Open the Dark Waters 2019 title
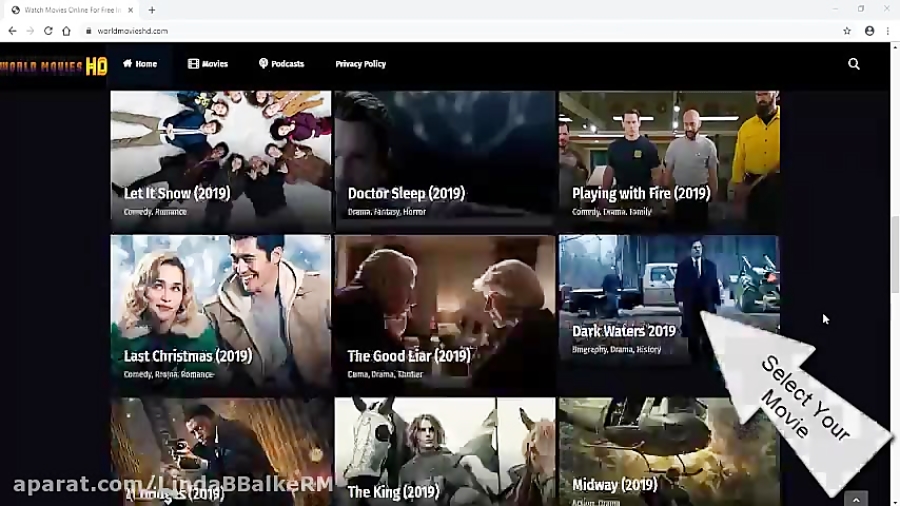Image resolution: width=900 pixels, height=506 pixels. 623,331
